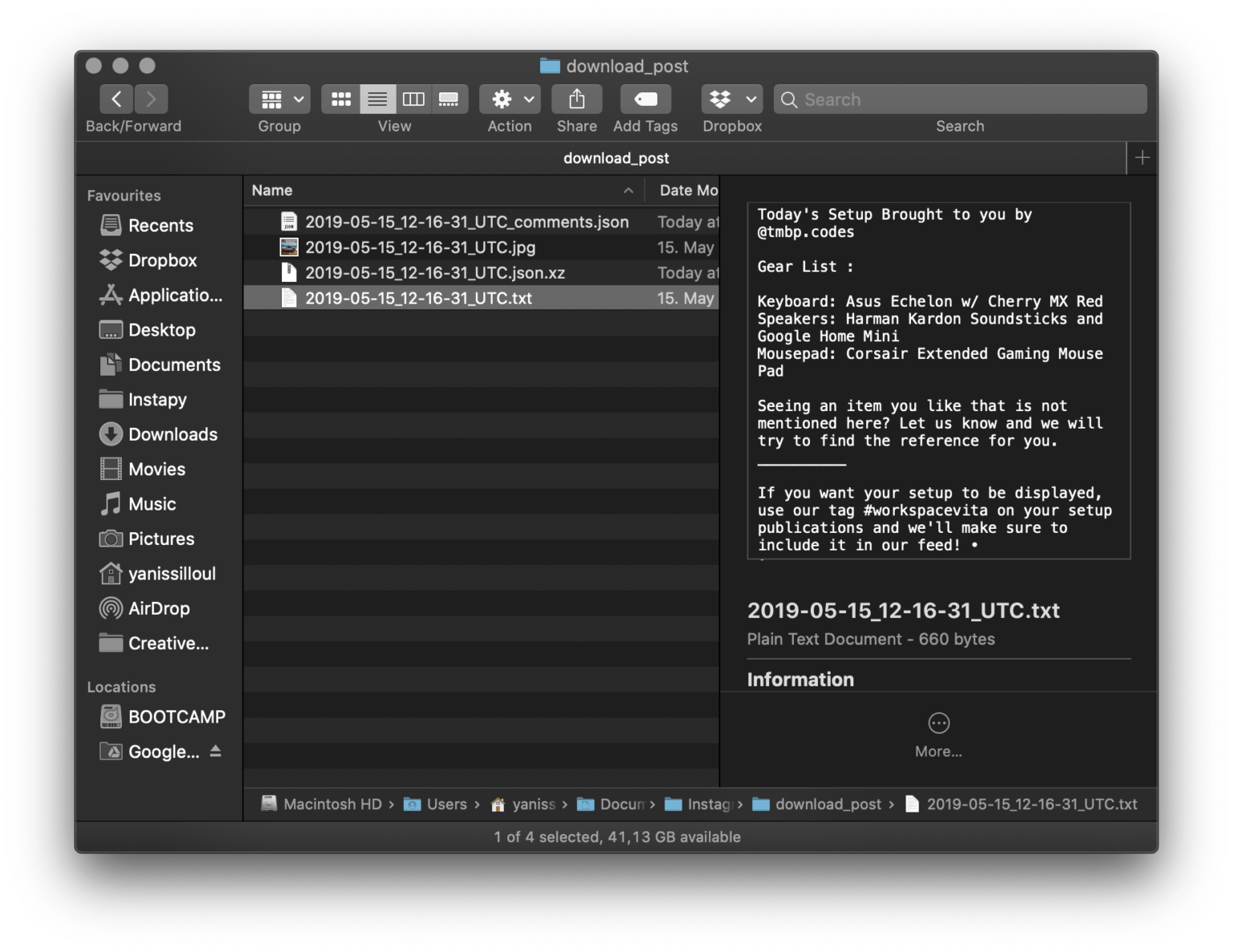Switch to icon view in the toolbar
Viewport: 1233px width, 952px height.
click(x=340, y=99)
